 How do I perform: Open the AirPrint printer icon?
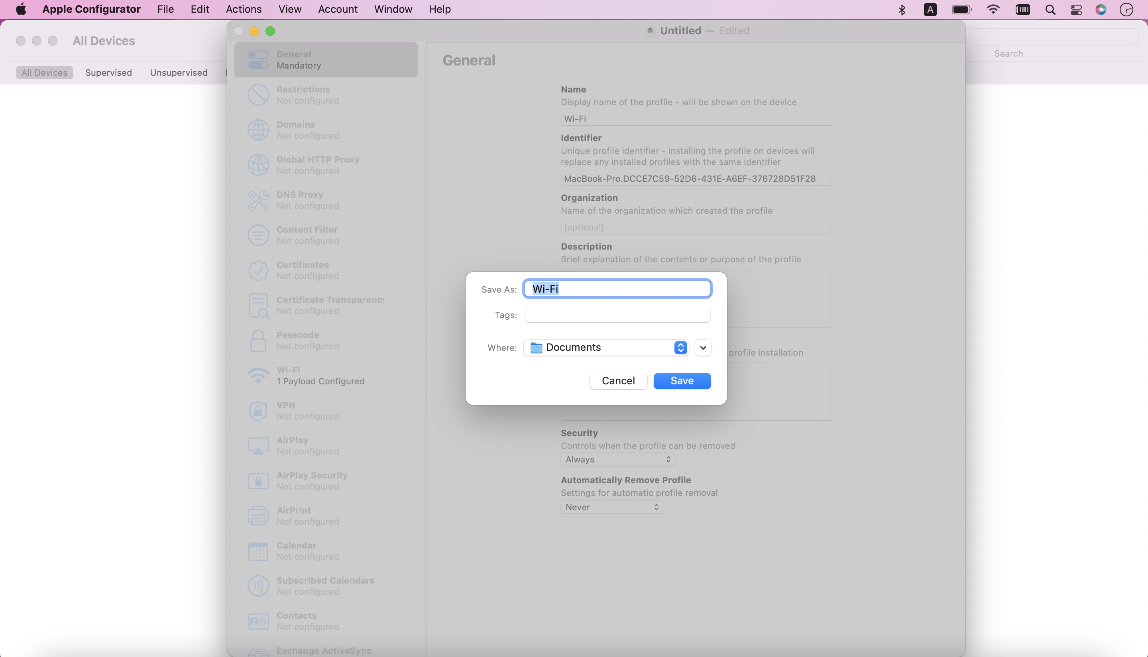258,516
